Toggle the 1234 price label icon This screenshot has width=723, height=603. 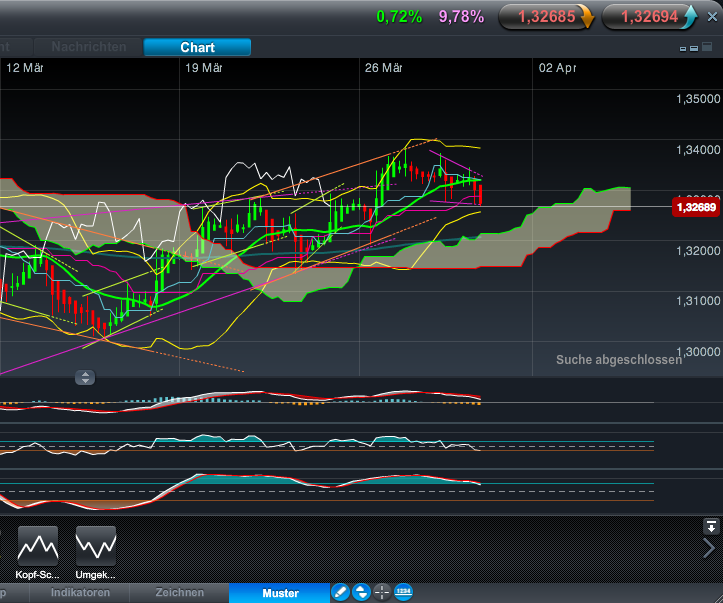[403, 592]
